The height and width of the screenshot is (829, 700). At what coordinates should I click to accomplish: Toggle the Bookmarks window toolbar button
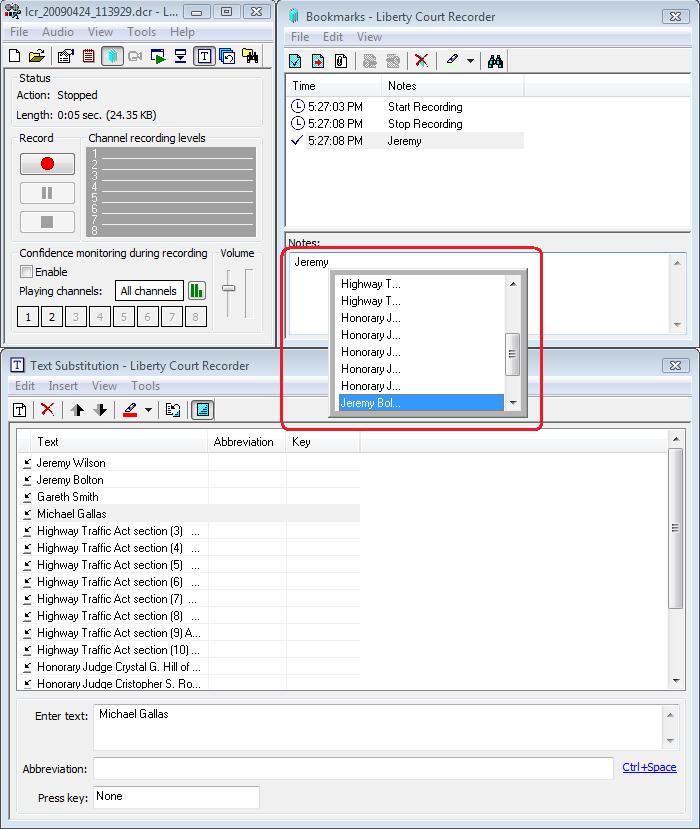(x=112, y=56)
